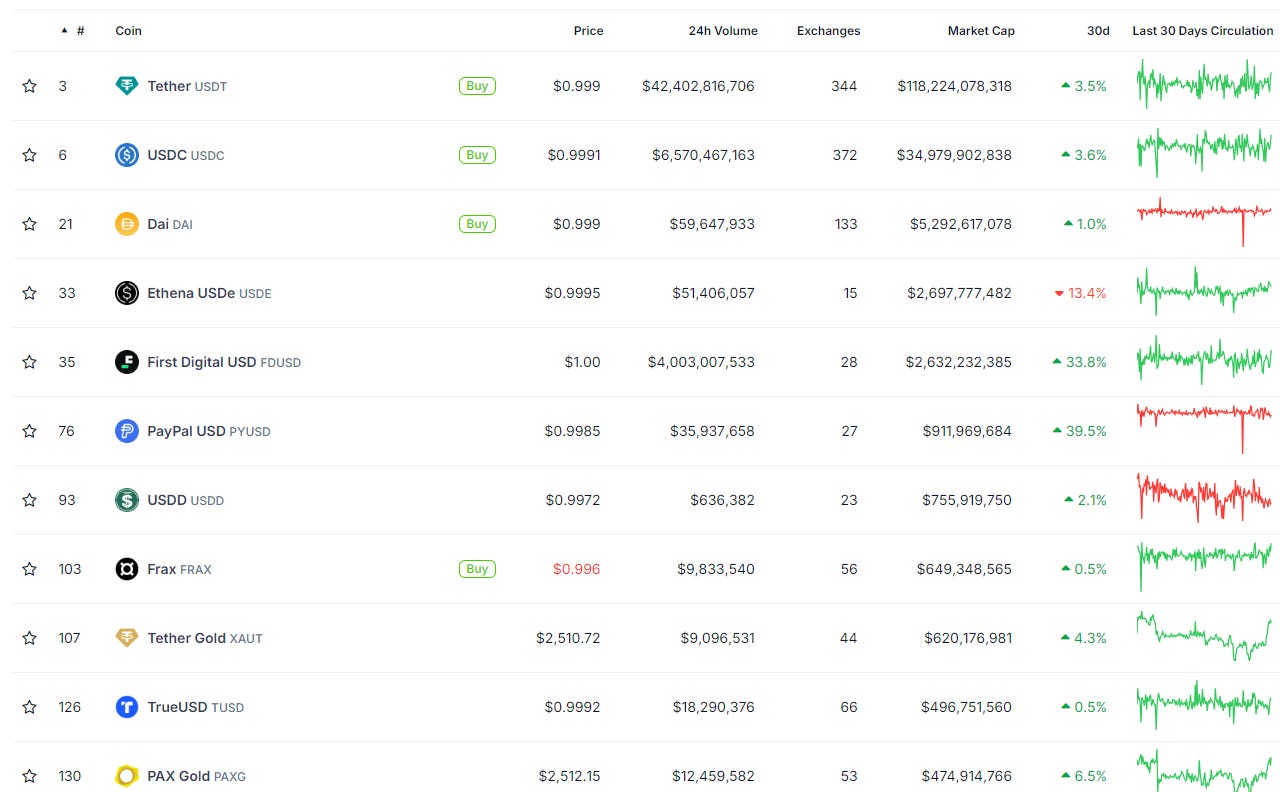
Task: Click Tether market cap $118,224,078,318
Action: [x=955, y=86]
